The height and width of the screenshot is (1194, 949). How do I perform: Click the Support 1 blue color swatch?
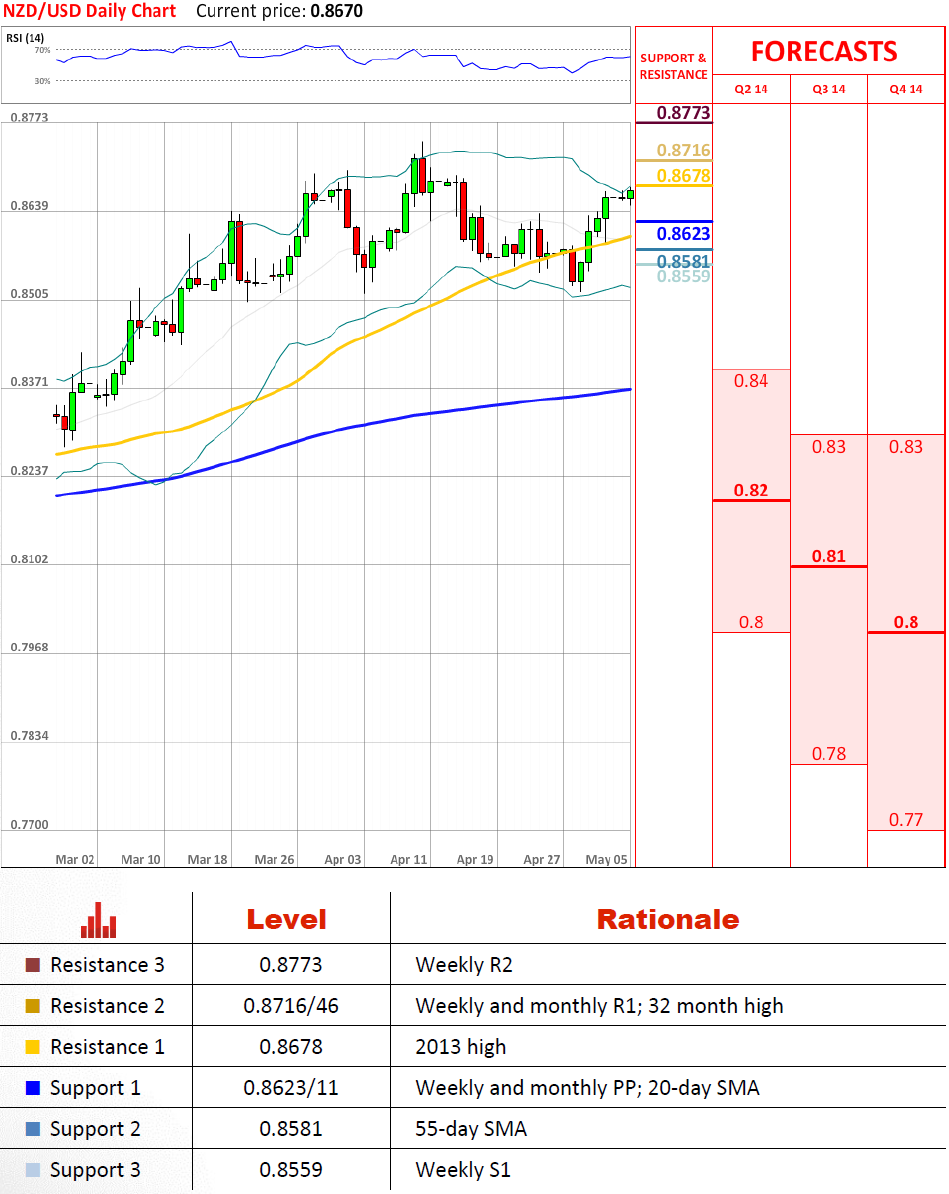[x=33, y=1088]
